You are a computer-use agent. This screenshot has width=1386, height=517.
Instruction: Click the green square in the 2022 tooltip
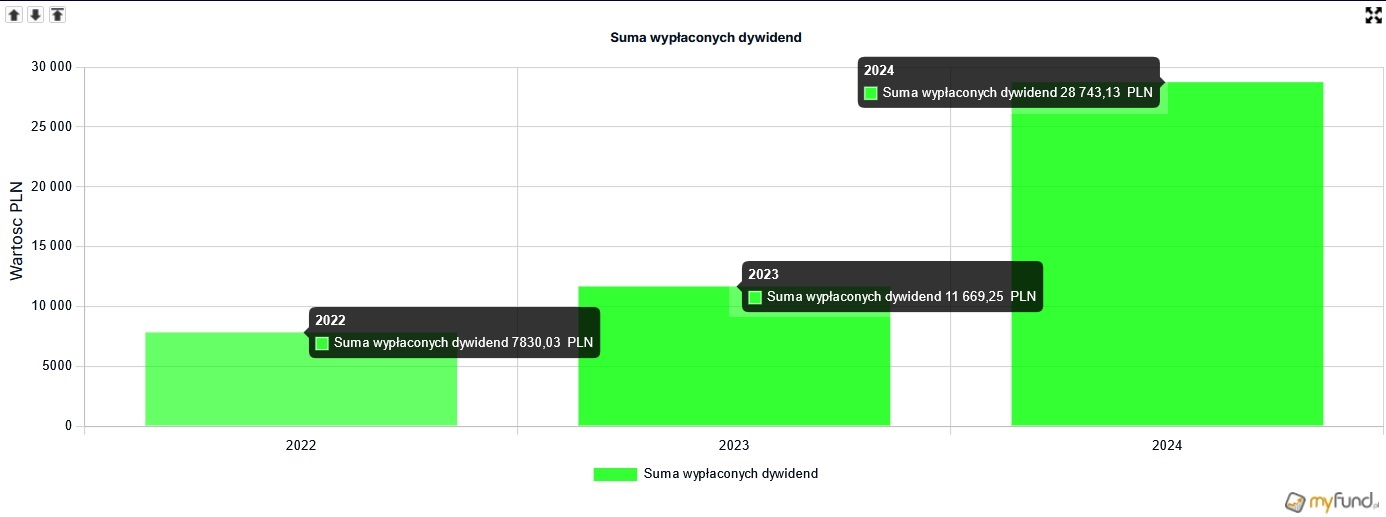pos(322,343)
